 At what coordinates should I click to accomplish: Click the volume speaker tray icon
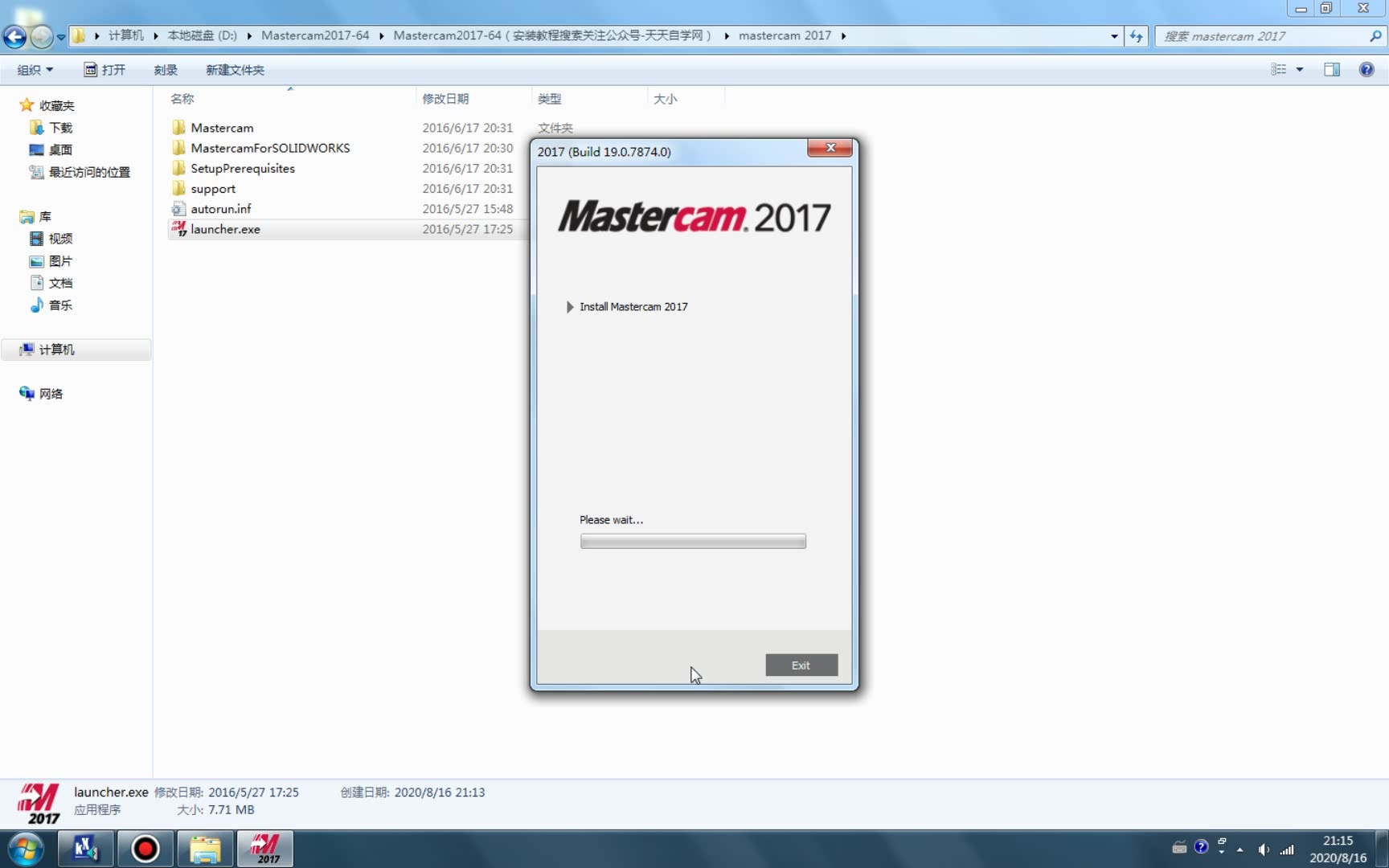tap(1264, 850)
